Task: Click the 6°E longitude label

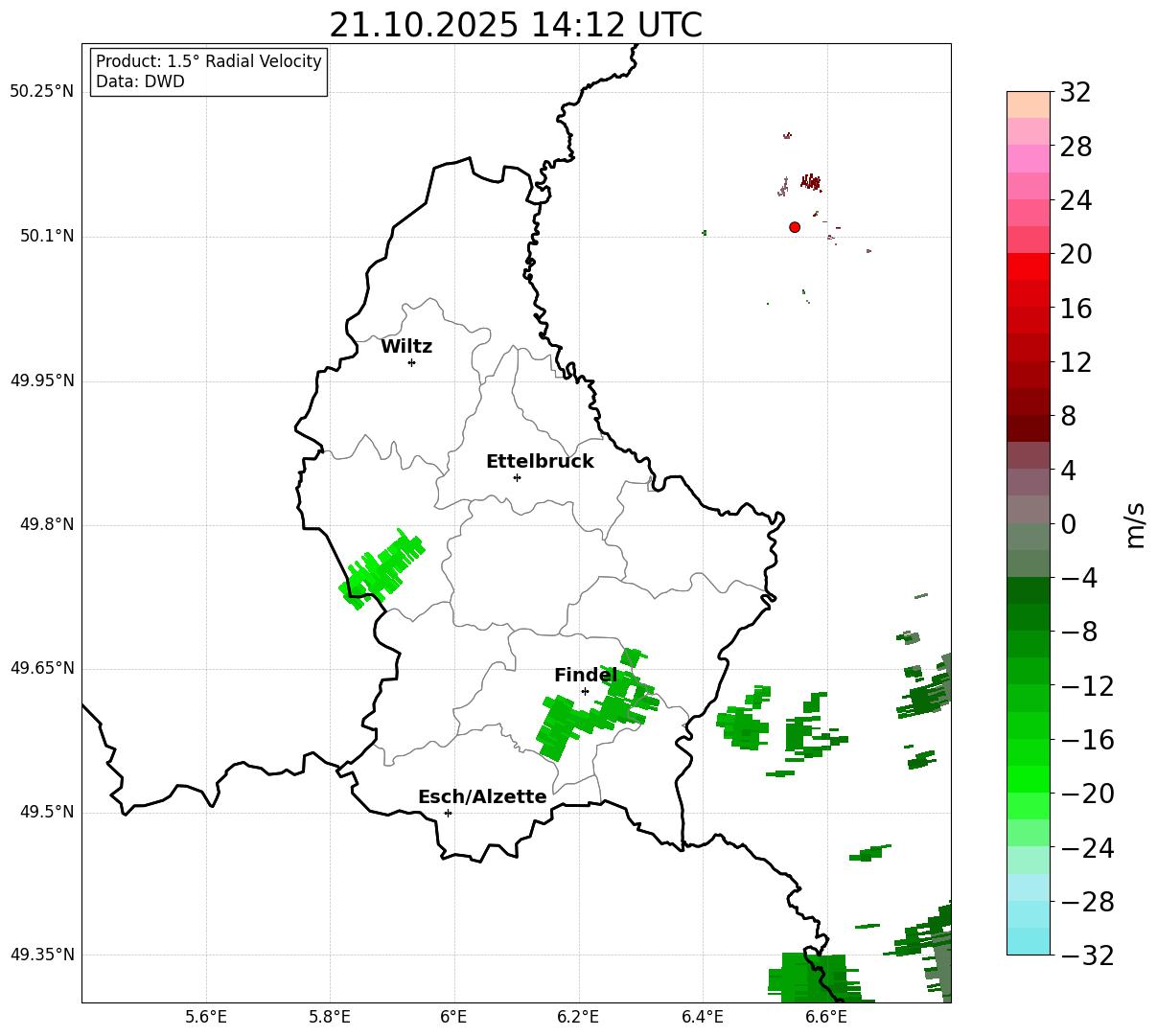Action: (x=453, y=1017)
